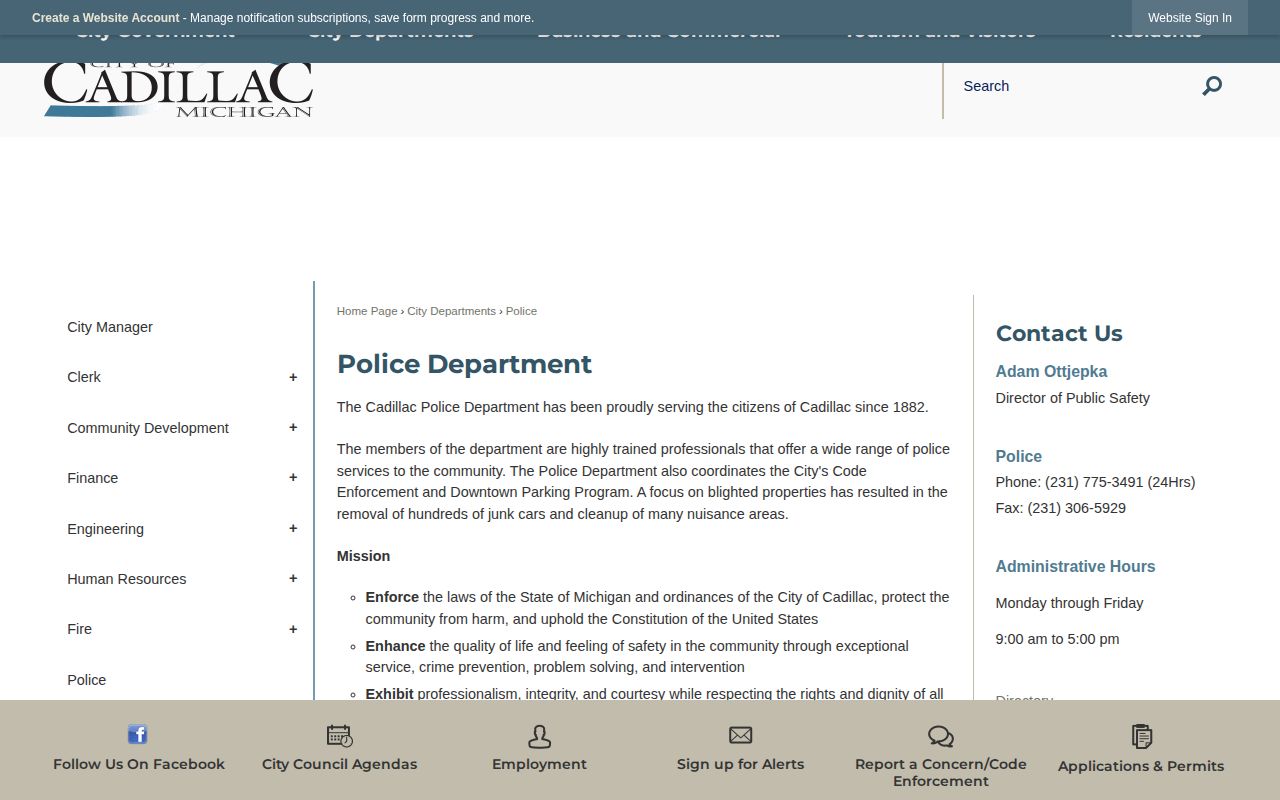Screen dimensions: 1280x800
Task: Expand the Engineering submenu
Action: tap(293, 529)
